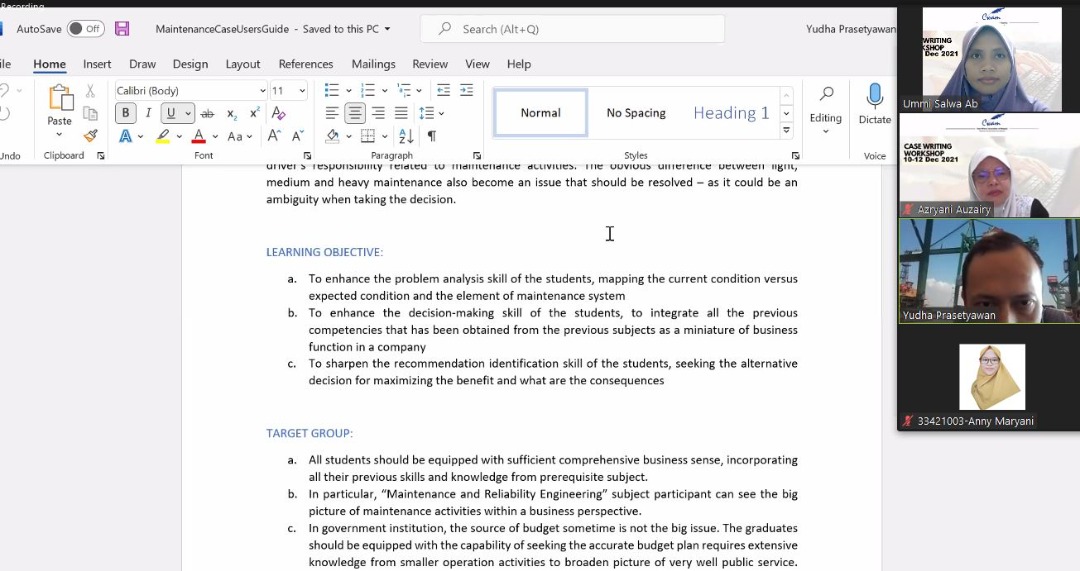This screenshot has height=571, width=1080.
Task: Increase font size with the A-up icon
Action: pos(274,136)
